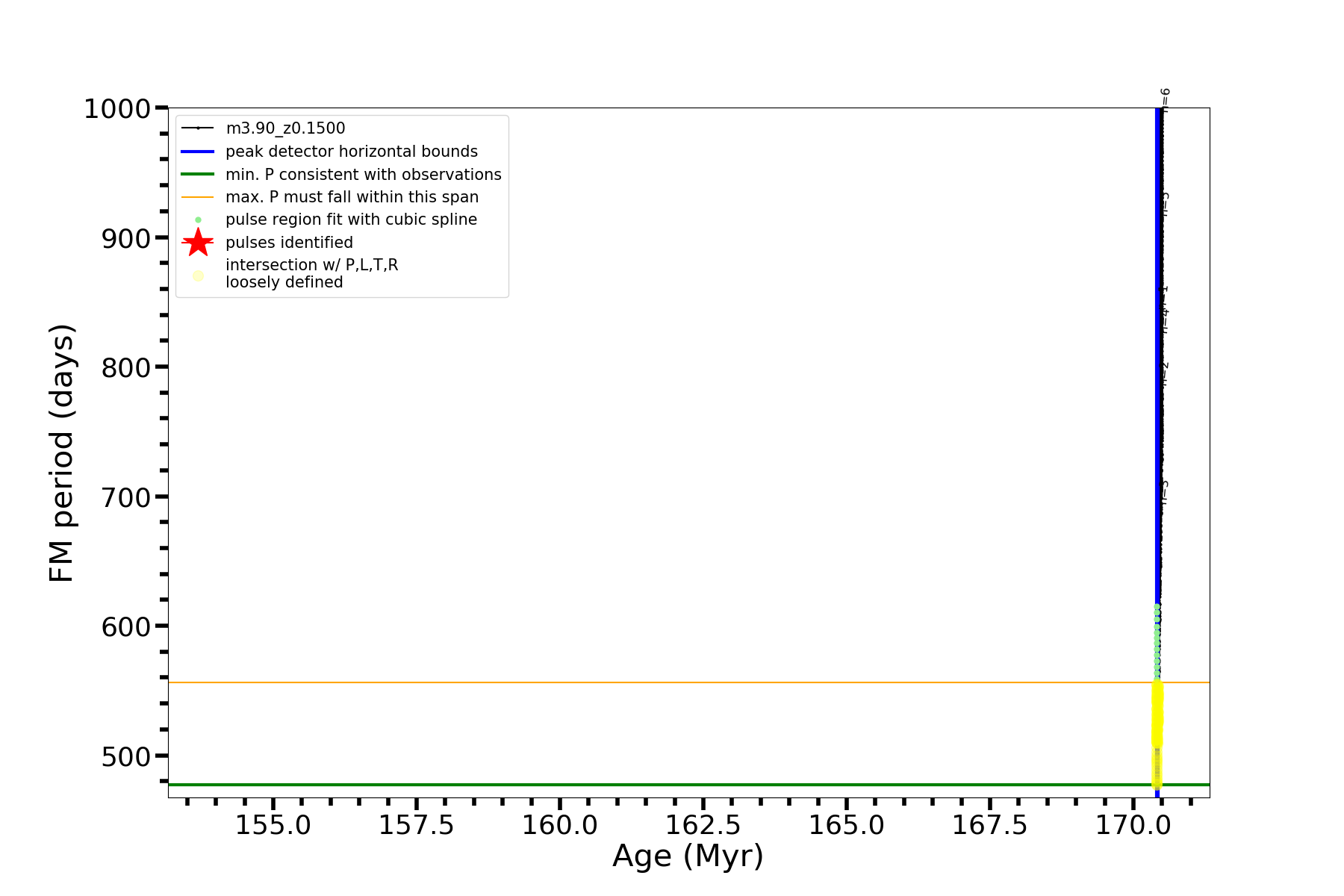The image size is (1344, 896).
Task: Click the blue peak detector legend swatch
Action: (x=198, y=152)
